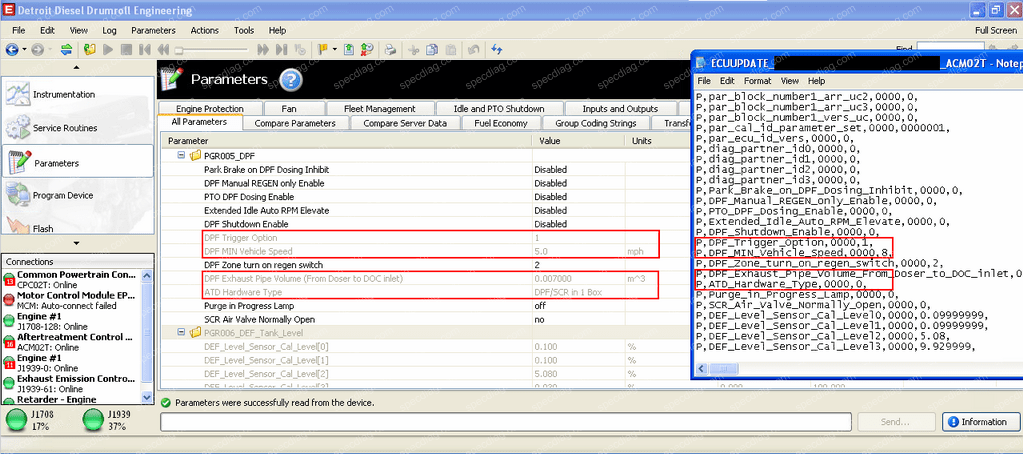Open the Tools menu
The height and width of the screenshot is (454, 1023).
244,30
